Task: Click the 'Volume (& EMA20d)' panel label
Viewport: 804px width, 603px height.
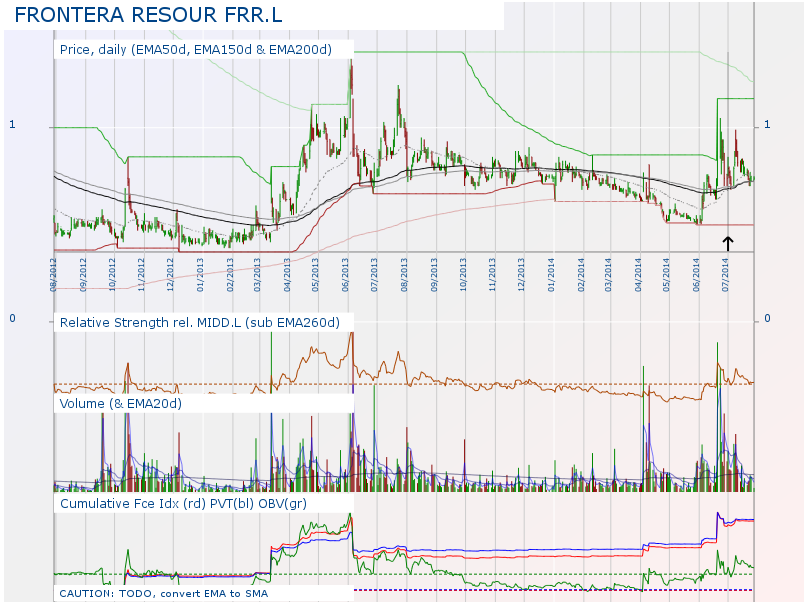Action: (121, 404)
